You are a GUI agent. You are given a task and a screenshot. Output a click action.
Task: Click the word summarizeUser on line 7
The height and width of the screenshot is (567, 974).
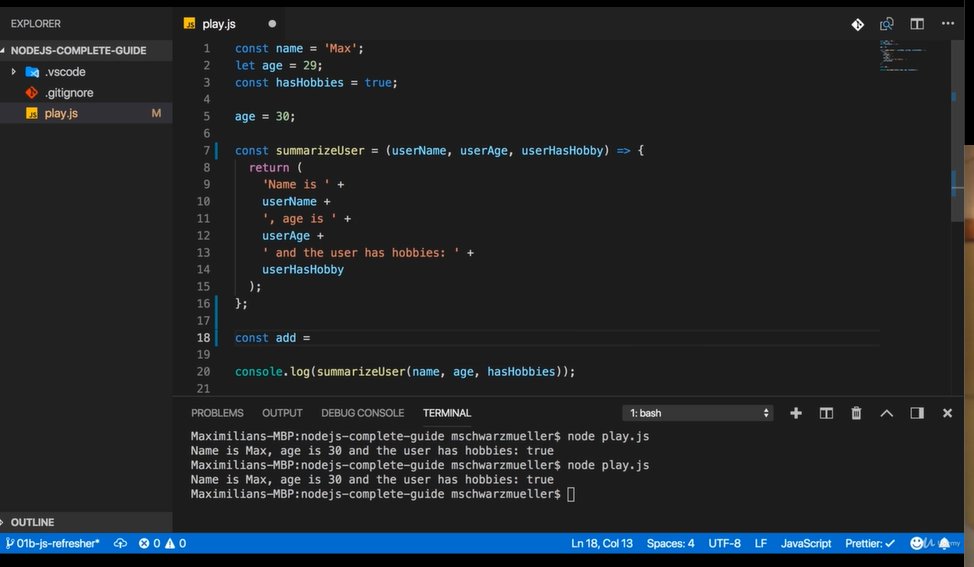pos(320,150)
